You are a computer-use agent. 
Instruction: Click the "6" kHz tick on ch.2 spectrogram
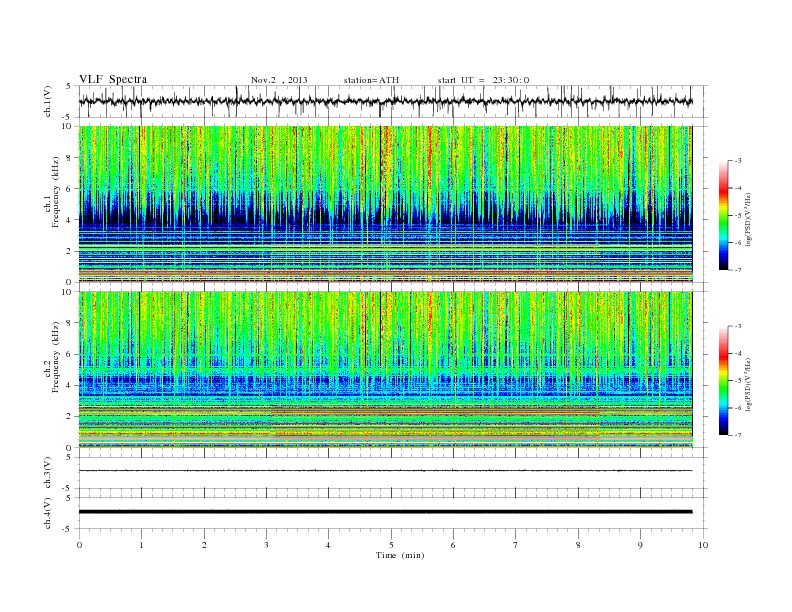[x=70, y=354]
